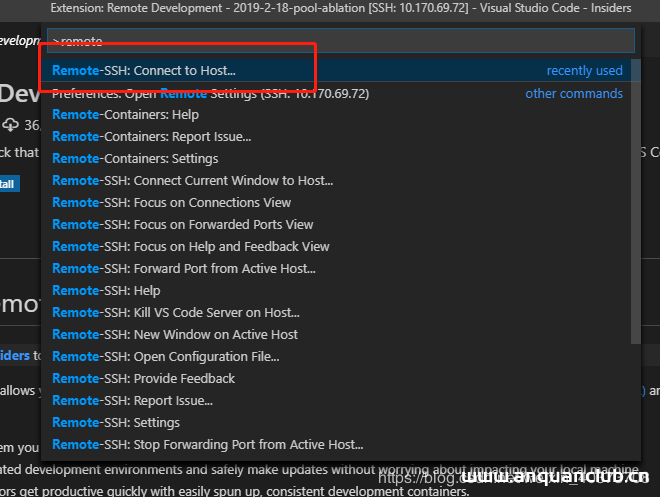Run Remote-SSH: Connect Current Window to Host
The width and height of the screenshot is (660, 497).
click(x=336, y=181)
